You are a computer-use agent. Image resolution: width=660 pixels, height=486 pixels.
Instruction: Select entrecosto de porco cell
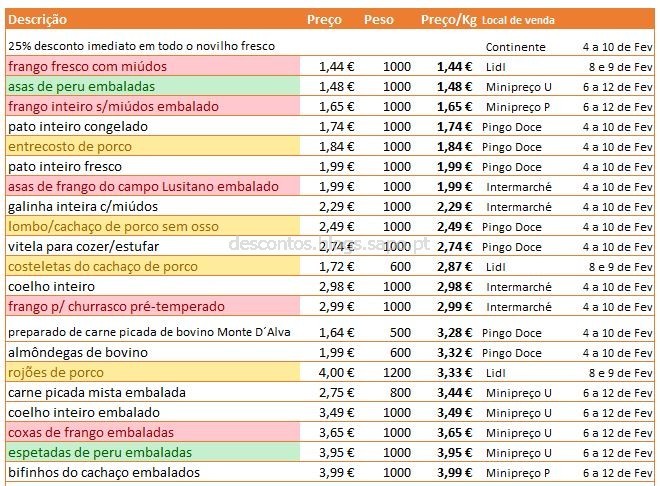coord(153,146)
